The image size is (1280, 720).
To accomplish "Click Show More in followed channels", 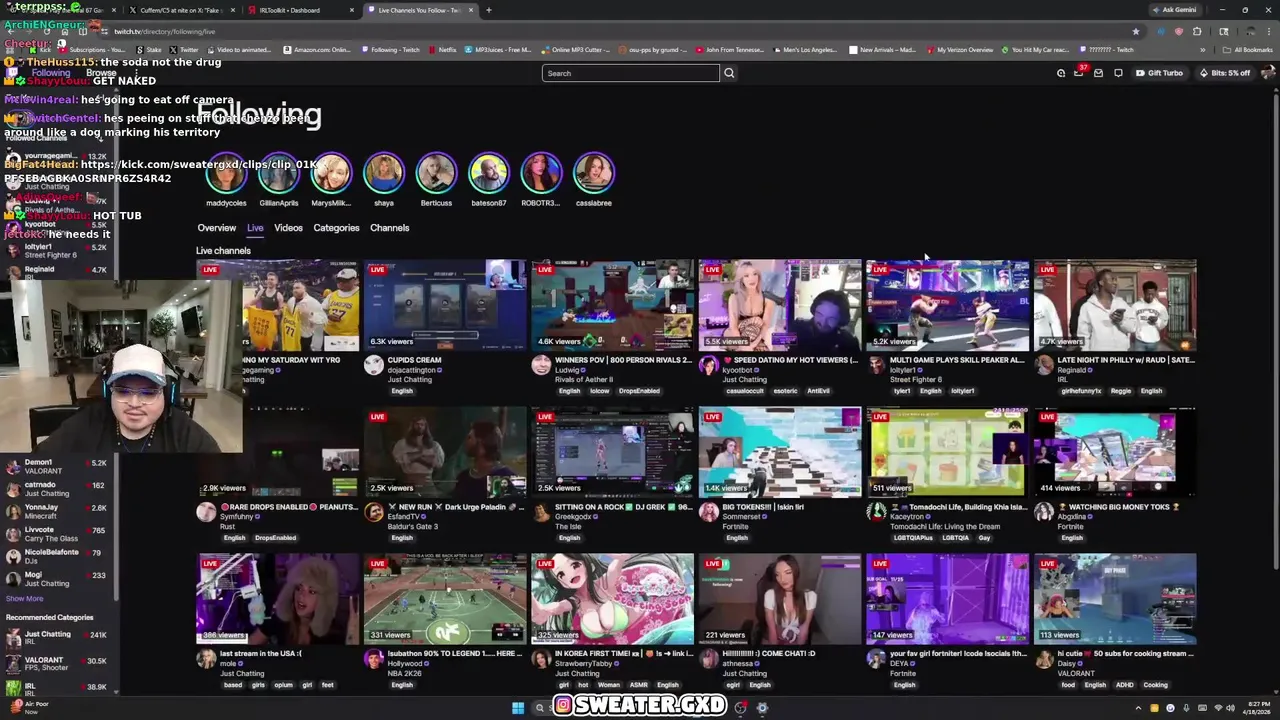I will (x=25, y=599).
